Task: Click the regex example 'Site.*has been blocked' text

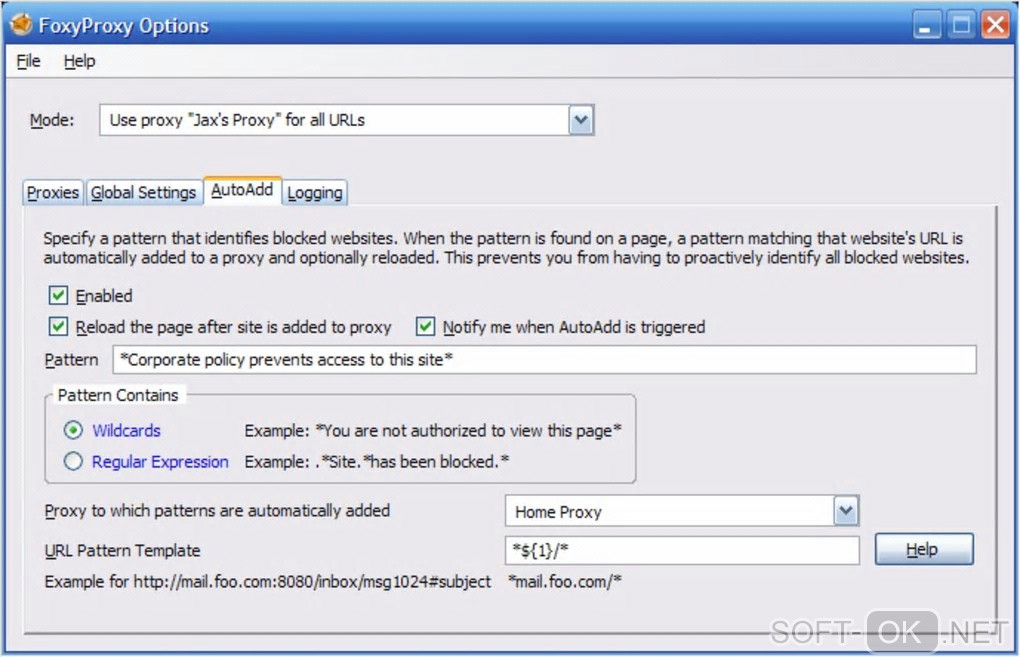Action: click(x=412, y=462)
